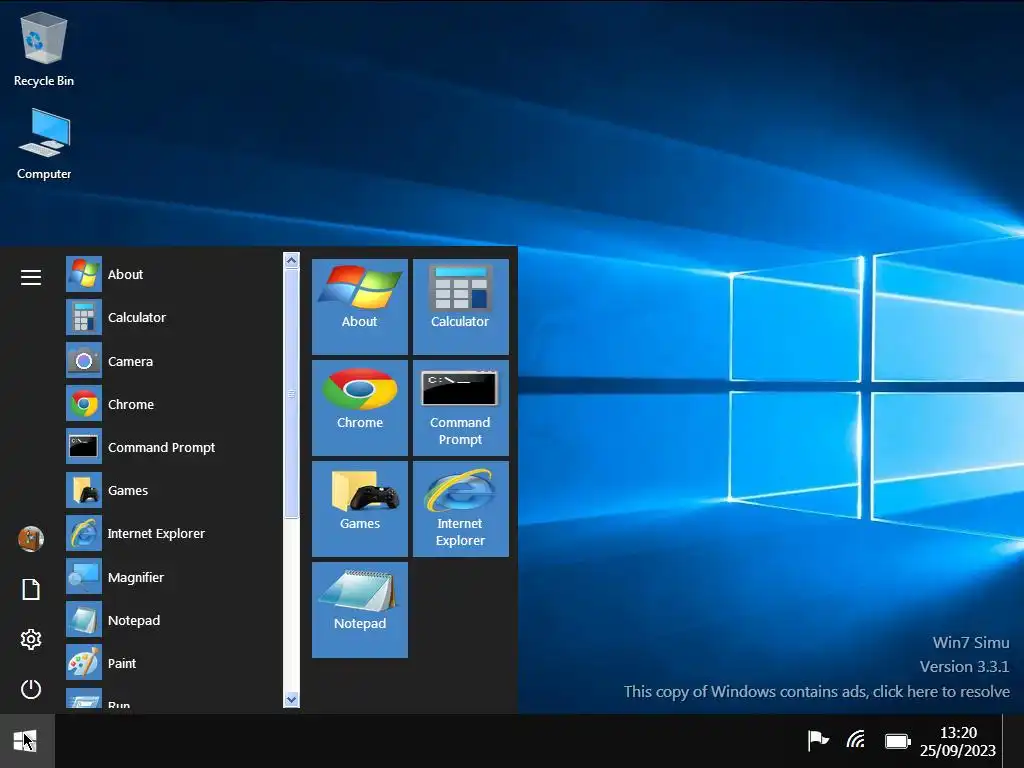Open the Magnifier list icon

click(x=84, y=577)
